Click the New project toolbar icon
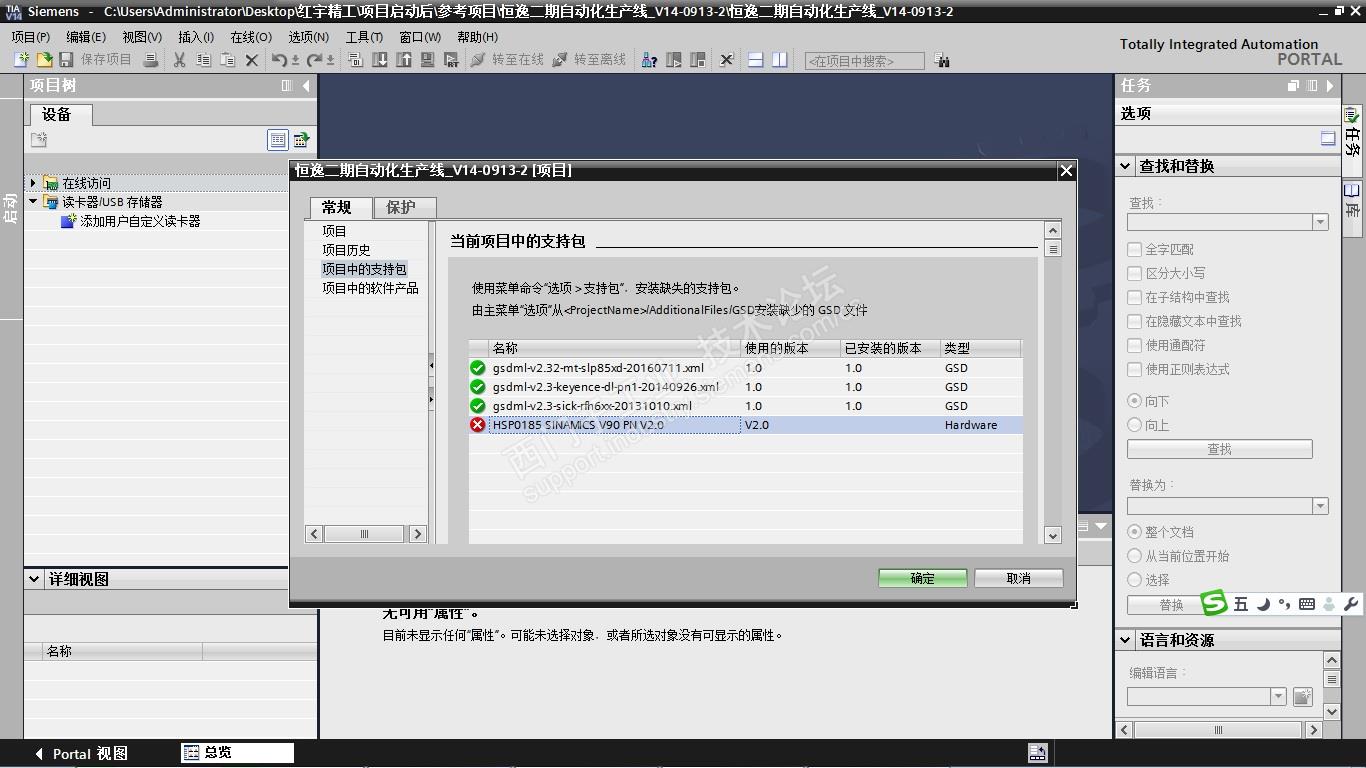 [21, 60]
